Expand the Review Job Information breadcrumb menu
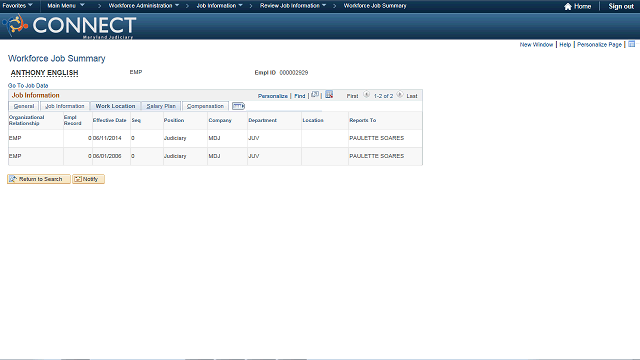The height and width of the screenshot is (360, 640). (293, 6)
